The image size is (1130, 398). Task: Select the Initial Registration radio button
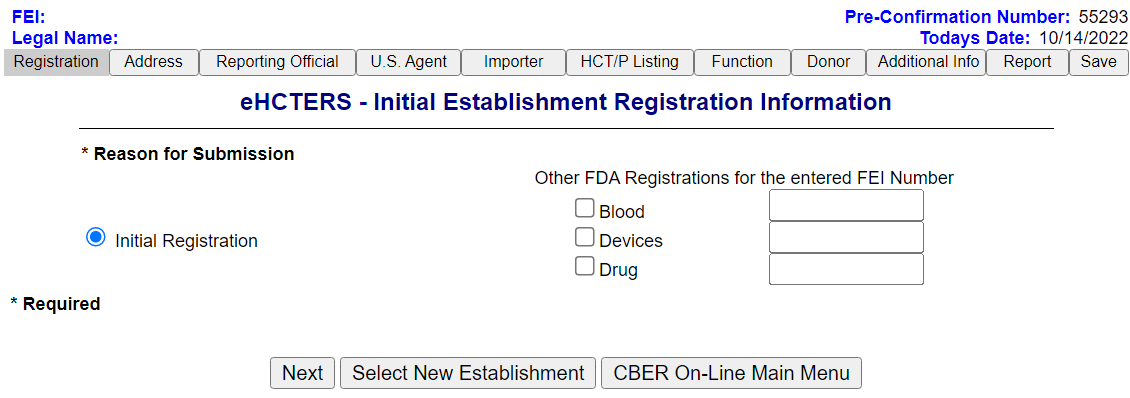[96, 237]
